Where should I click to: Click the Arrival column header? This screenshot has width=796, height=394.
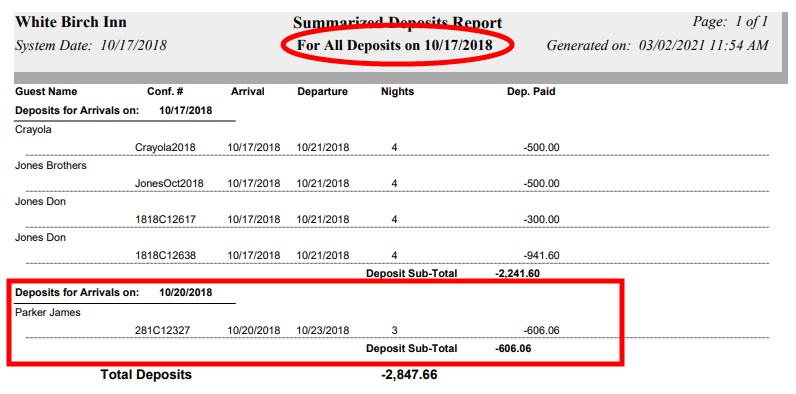(248, 92)
